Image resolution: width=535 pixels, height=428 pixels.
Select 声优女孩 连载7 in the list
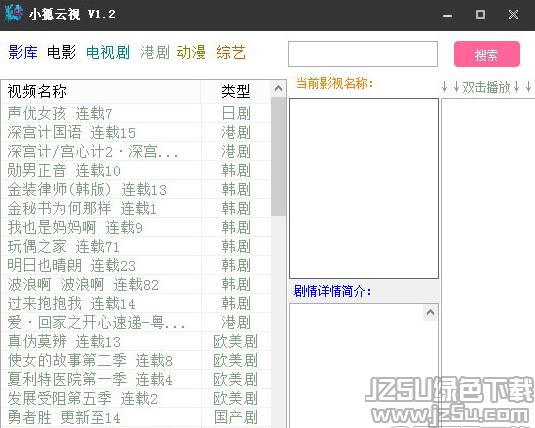point(136,113)
